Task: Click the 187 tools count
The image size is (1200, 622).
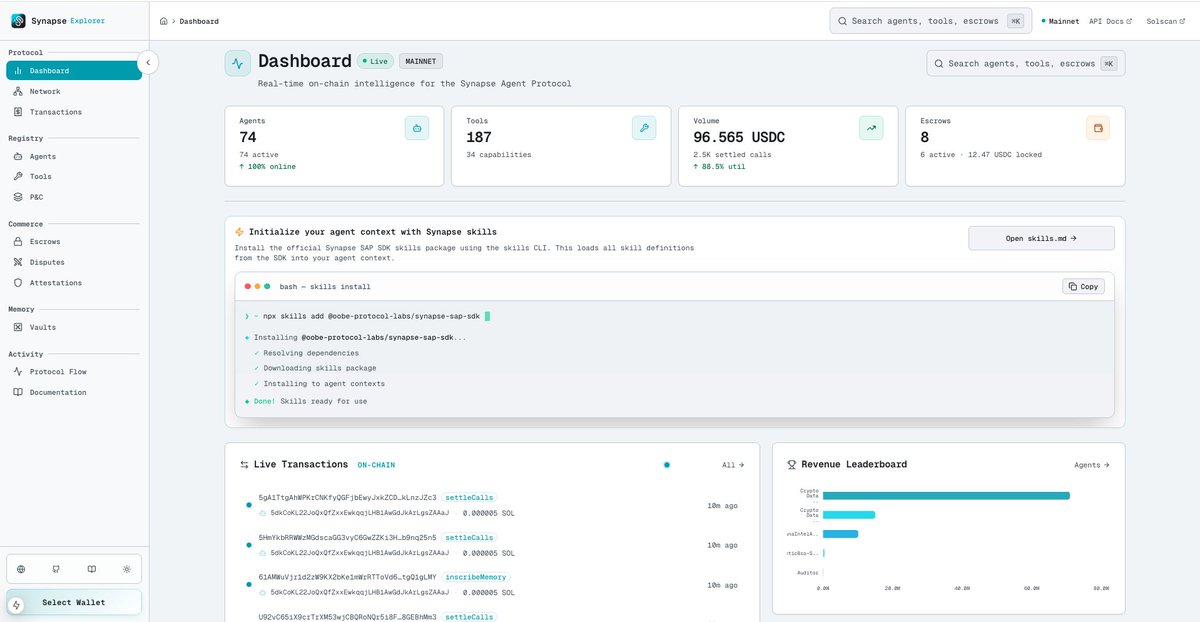Action: (x=478, y=137)
